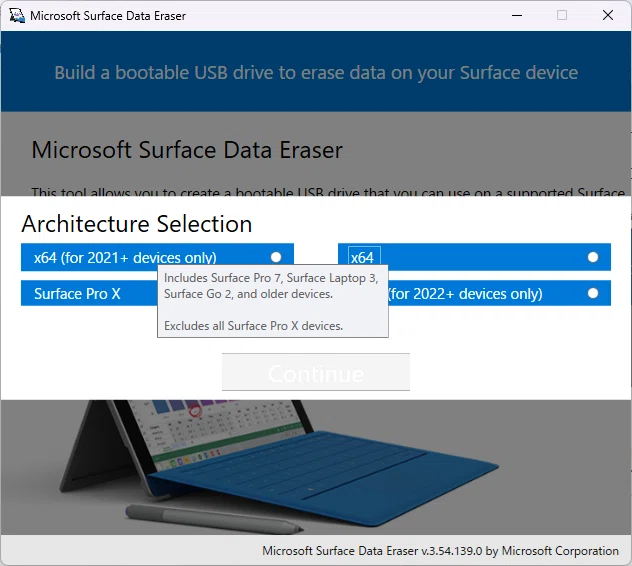Close the Microsoft Surface Data Eraser window
This screenshot has width=632, height=566.
tap(608, 15)
